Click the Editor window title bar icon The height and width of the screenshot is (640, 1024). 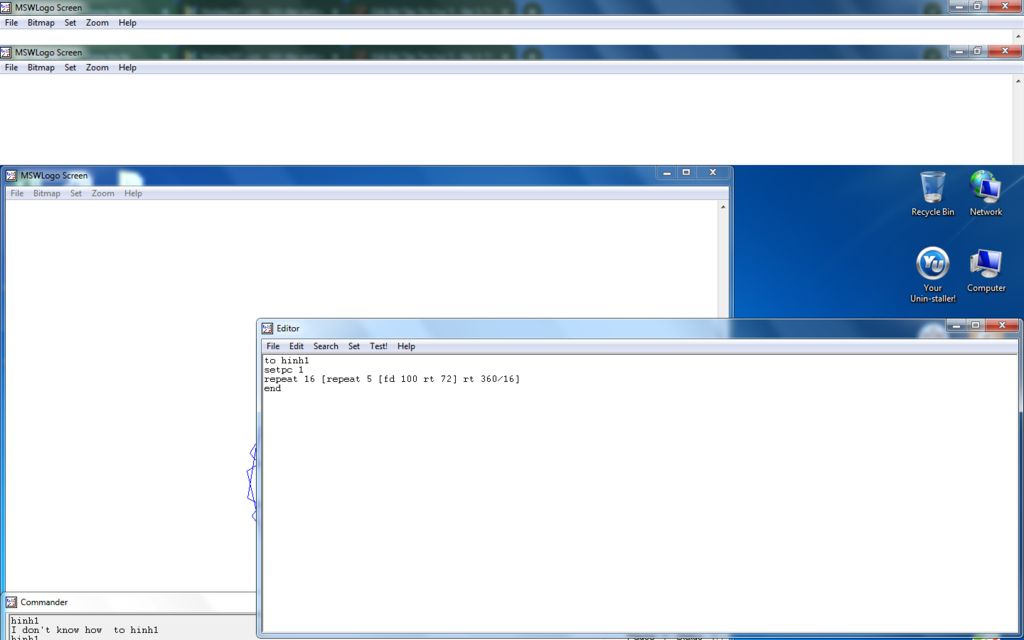(x=267, y=328)
